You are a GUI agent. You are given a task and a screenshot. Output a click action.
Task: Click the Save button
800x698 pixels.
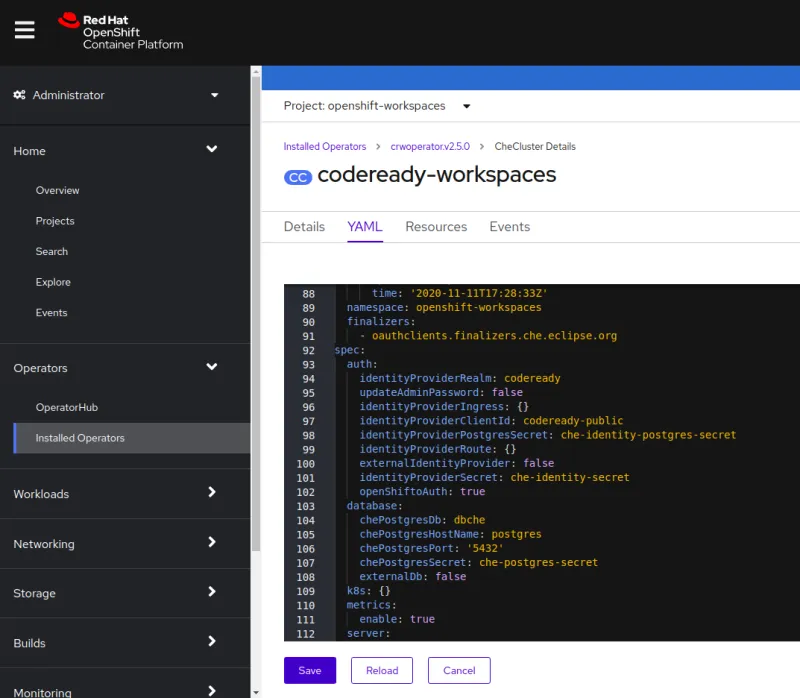[x=310, y=670]
